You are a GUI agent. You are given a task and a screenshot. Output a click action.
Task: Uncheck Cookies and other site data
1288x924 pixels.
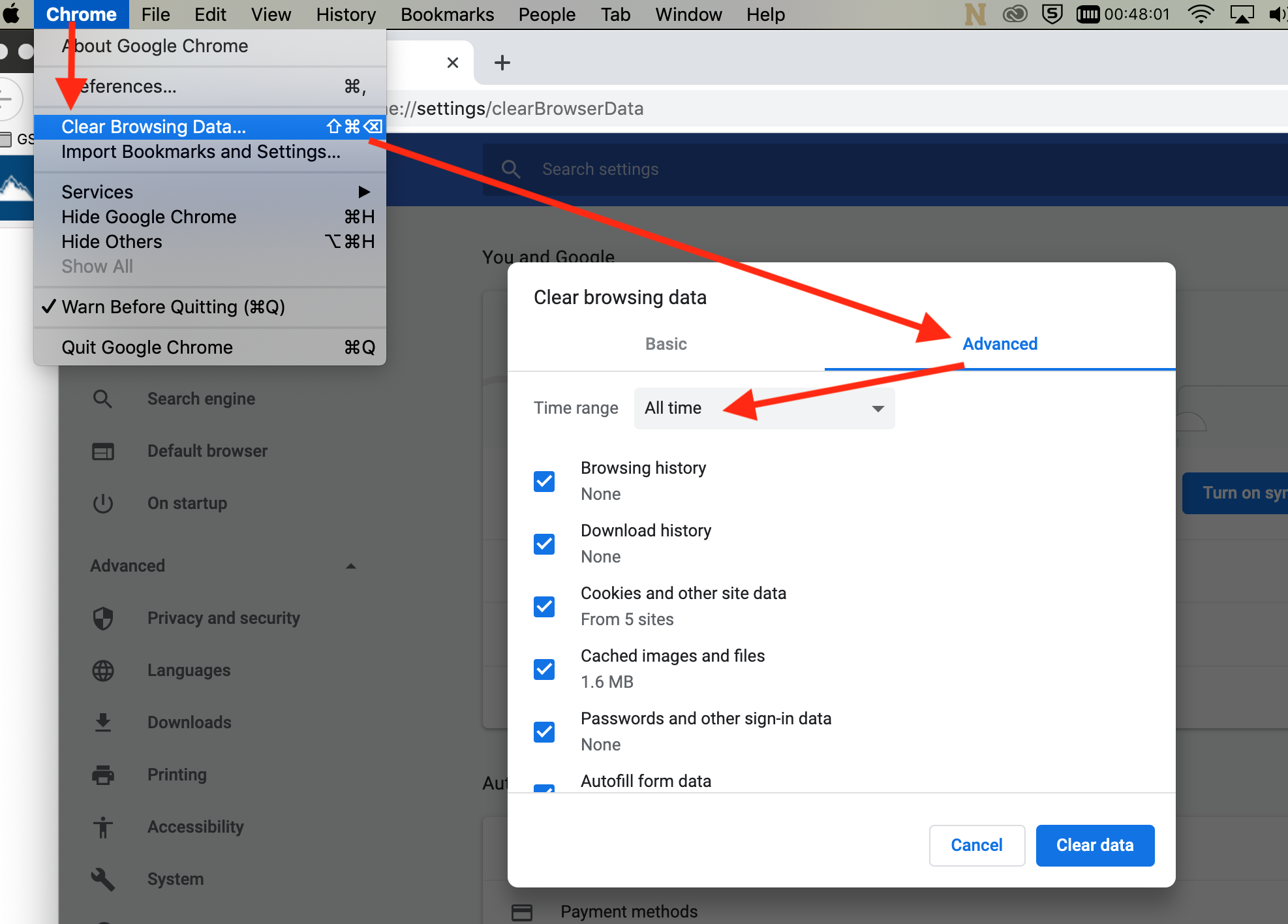(x=544, y=607)
